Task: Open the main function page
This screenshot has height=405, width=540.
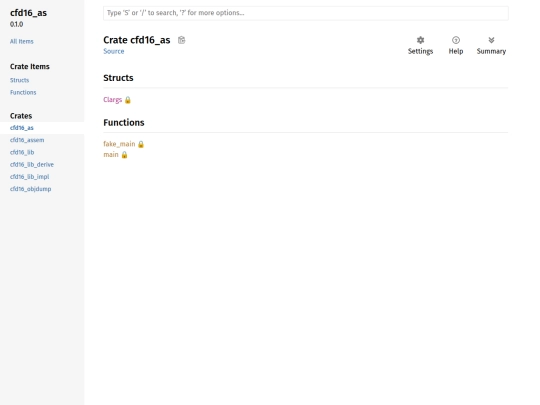Action: 111,155
